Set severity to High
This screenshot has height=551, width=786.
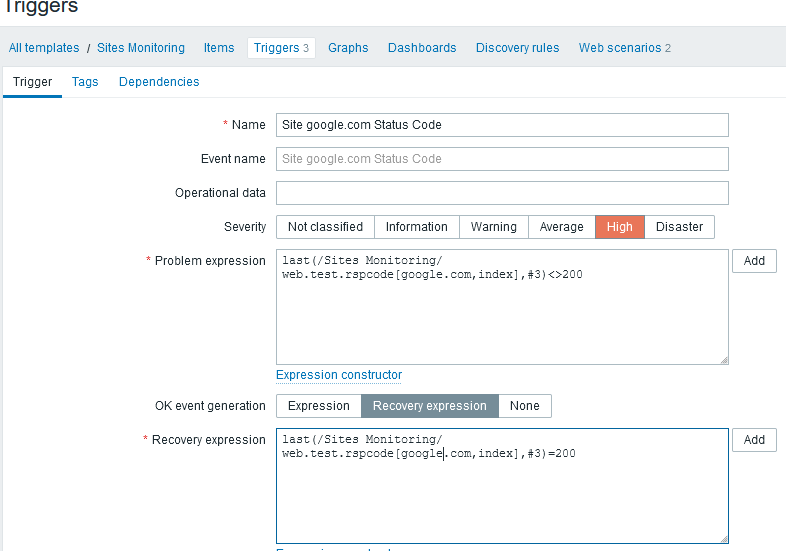click(620, 227)
